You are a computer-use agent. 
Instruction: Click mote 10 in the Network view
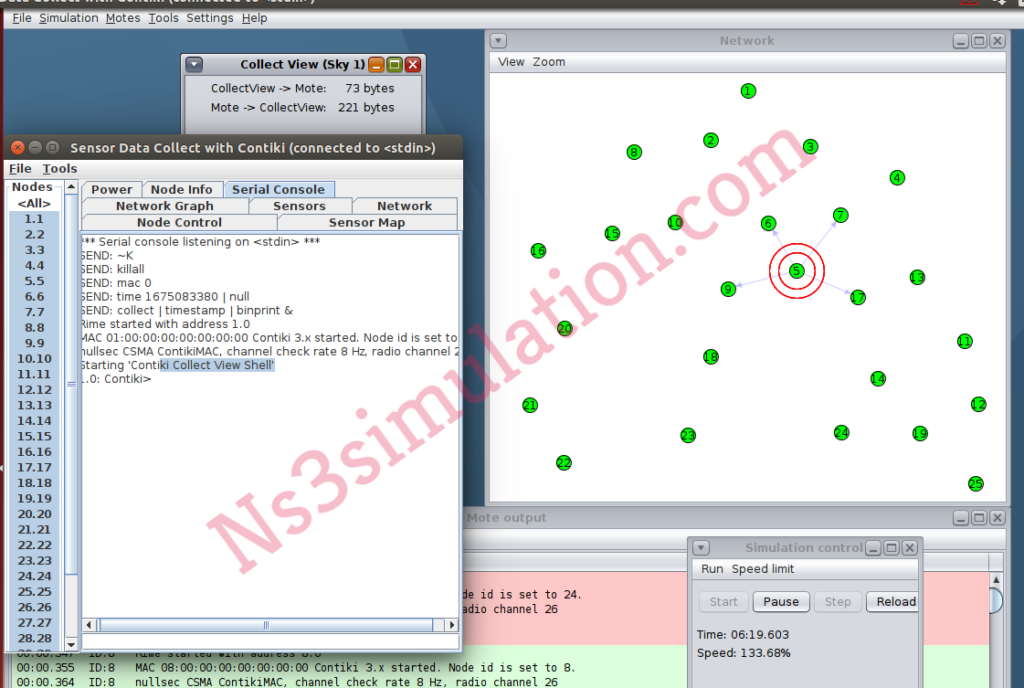675,223
